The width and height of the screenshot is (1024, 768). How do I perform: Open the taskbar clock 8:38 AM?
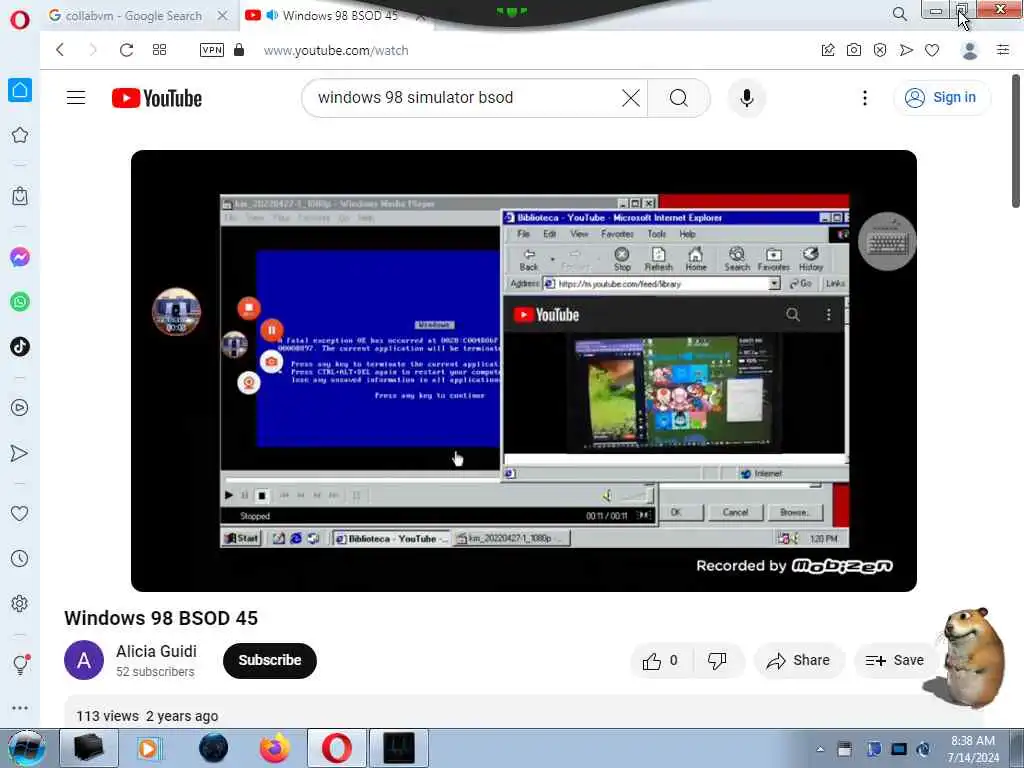point(973,749)
